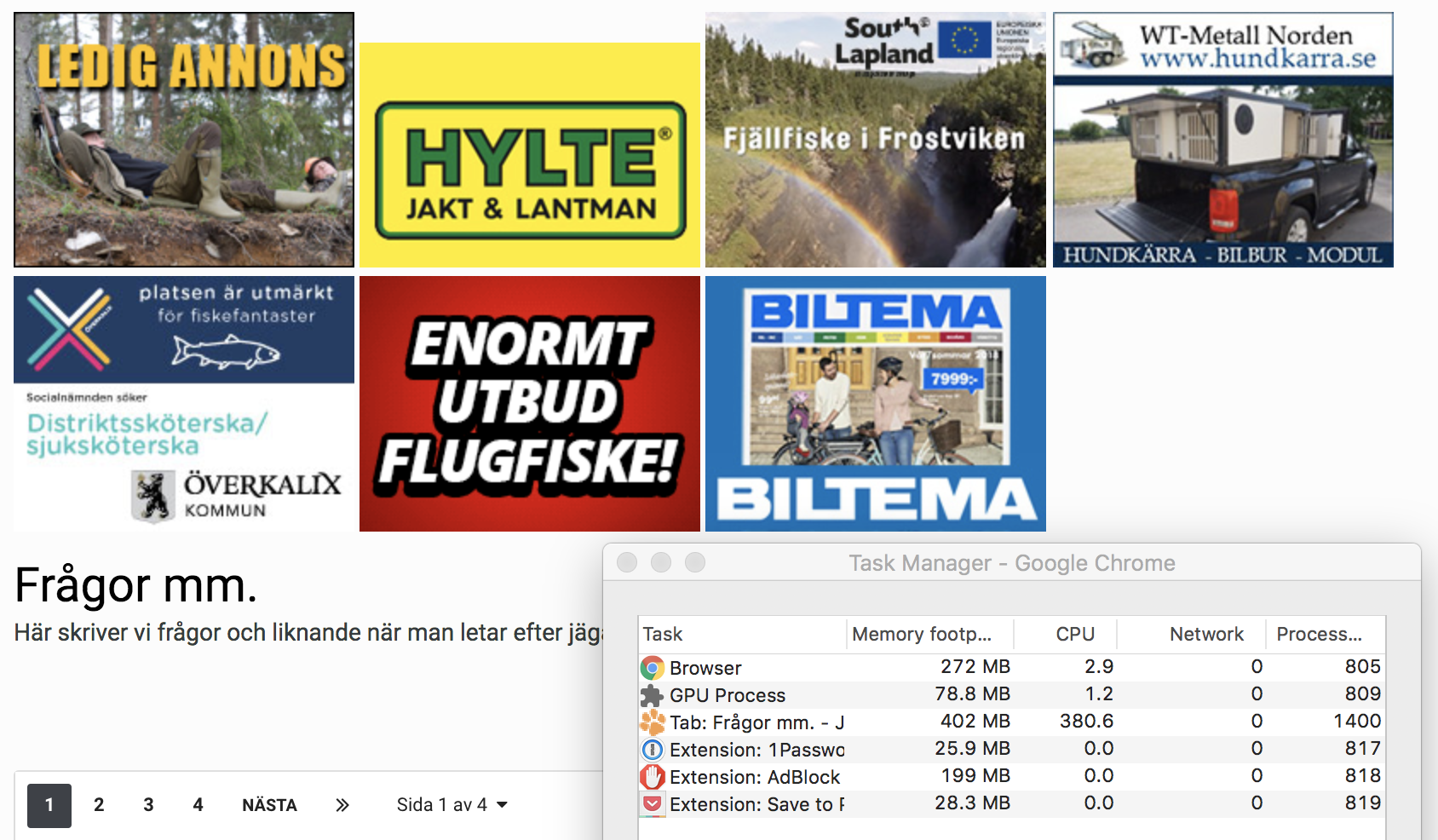Select the GPU Process puzzle icon
Viewport: 1438px width, 840px height.
[653, 695]
